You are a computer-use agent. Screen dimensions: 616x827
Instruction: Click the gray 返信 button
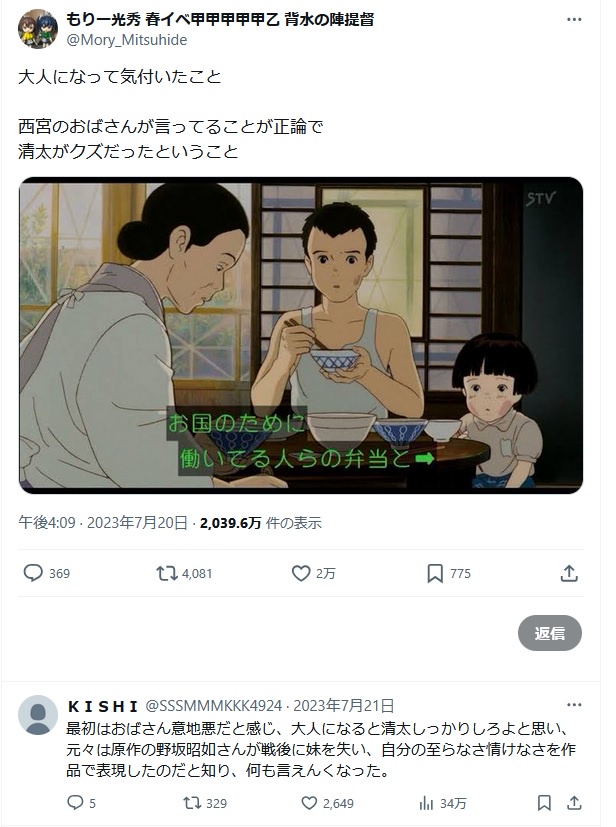pos(550,633)
